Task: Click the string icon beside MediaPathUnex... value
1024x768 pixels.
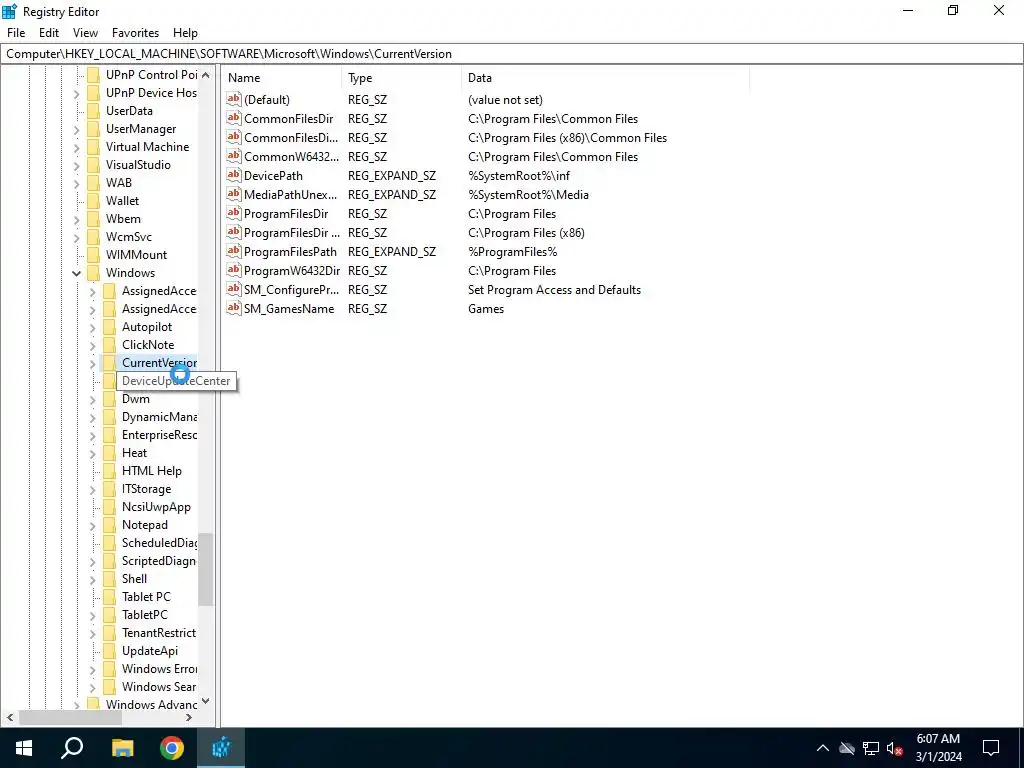Action: [234, 194]
